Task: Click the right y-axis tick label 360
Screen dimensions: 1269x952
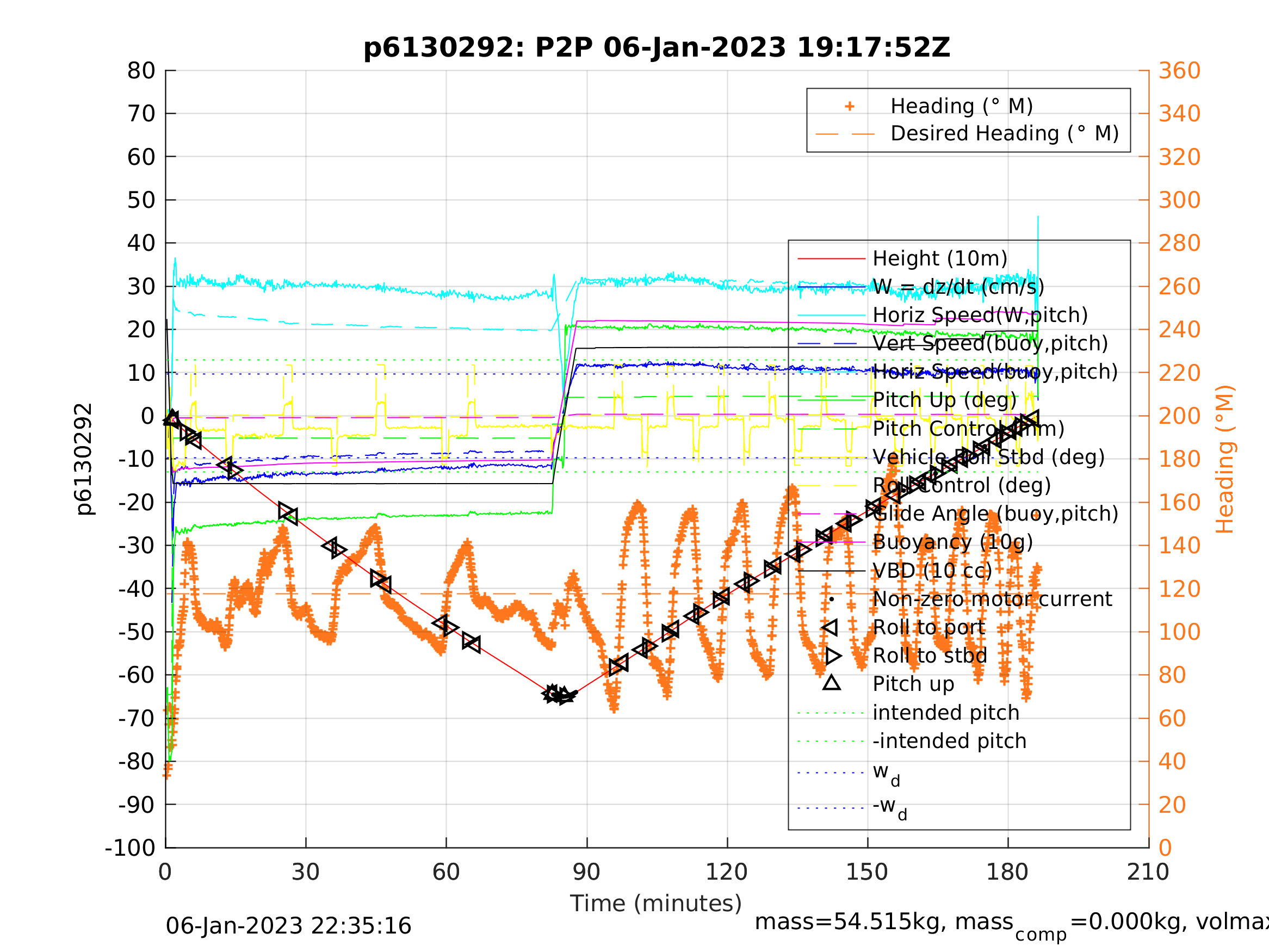Action: (x=1179, y=71)
